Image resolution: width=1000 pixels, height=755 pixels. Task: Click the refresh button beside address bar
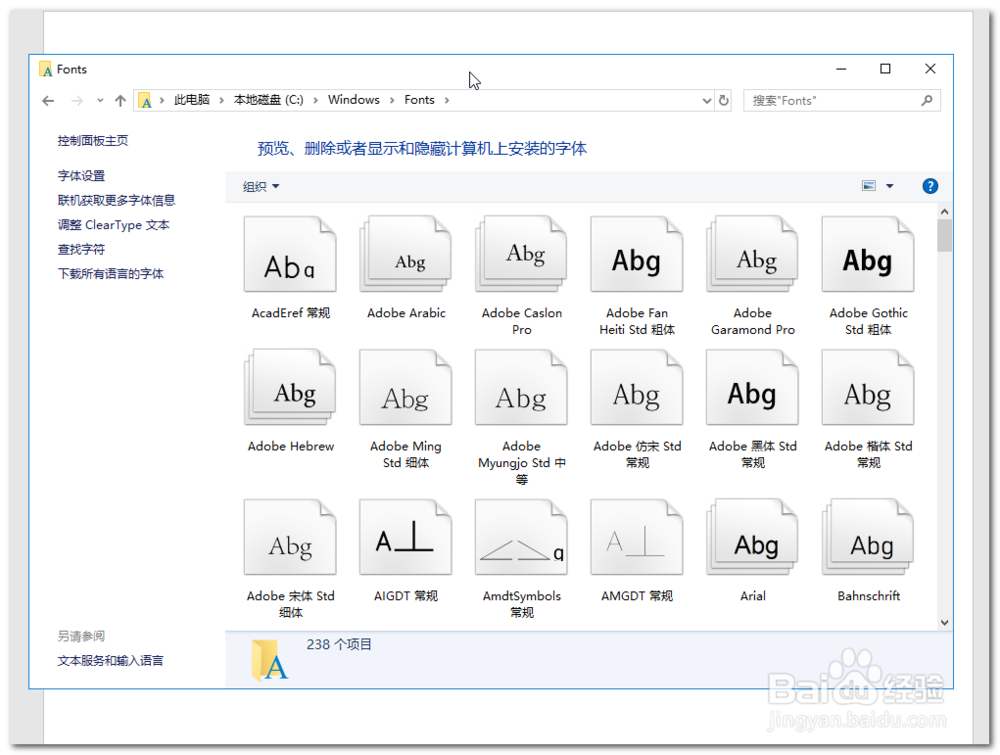723,100
